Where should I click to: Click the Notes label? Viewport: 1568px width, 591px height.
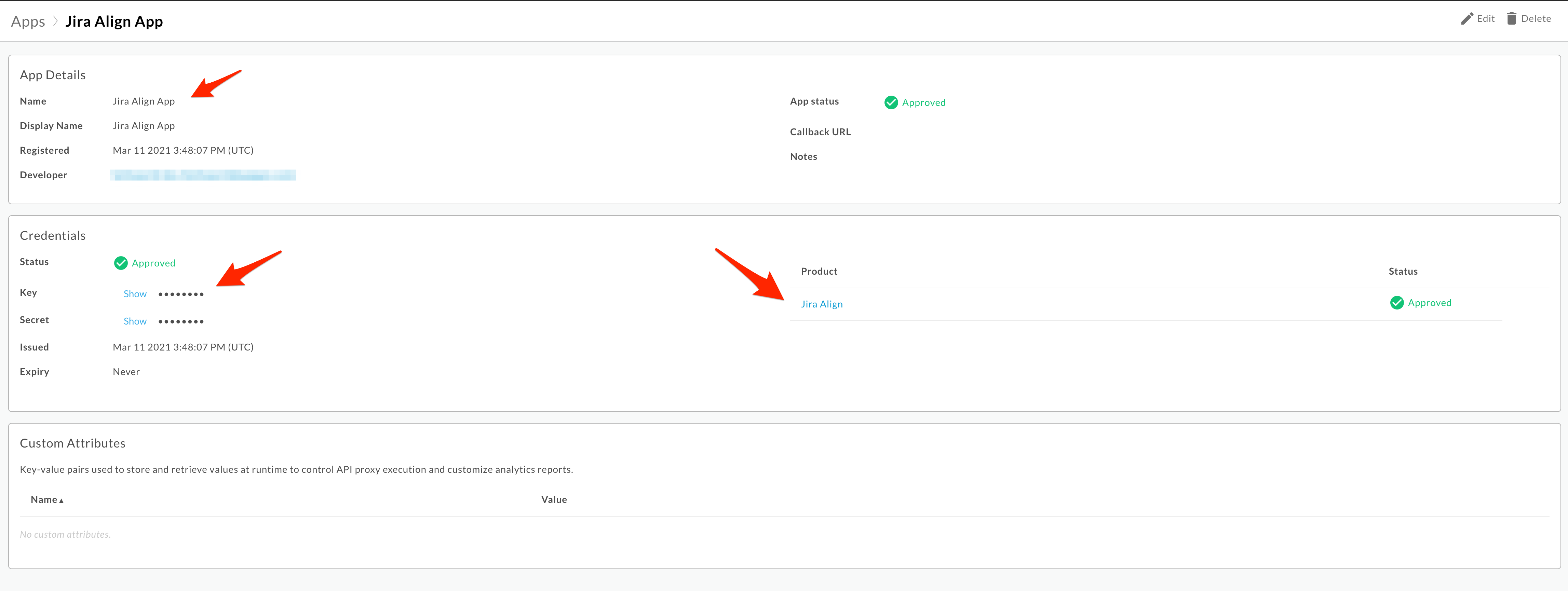[x=803, y=156]
